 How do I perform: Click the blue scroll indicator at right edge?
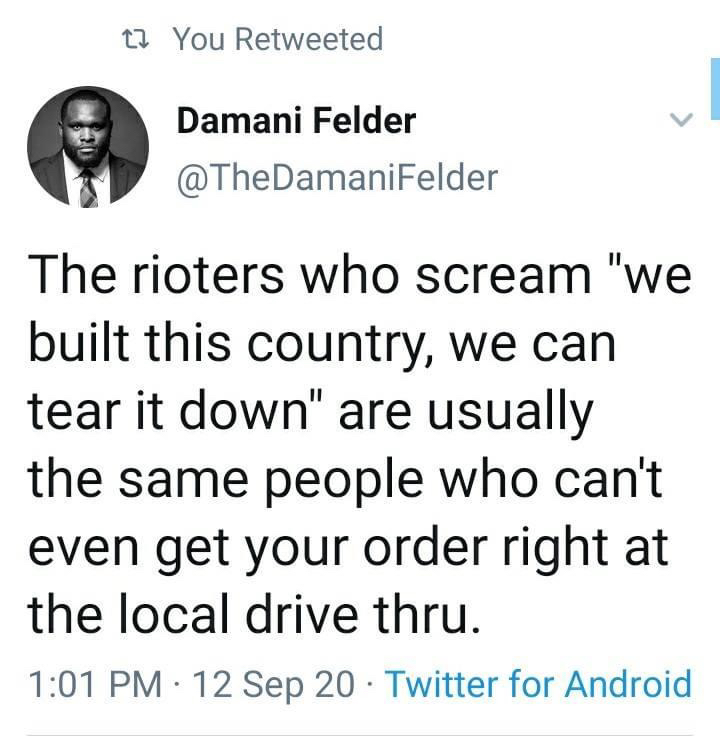tap(715, 88)
